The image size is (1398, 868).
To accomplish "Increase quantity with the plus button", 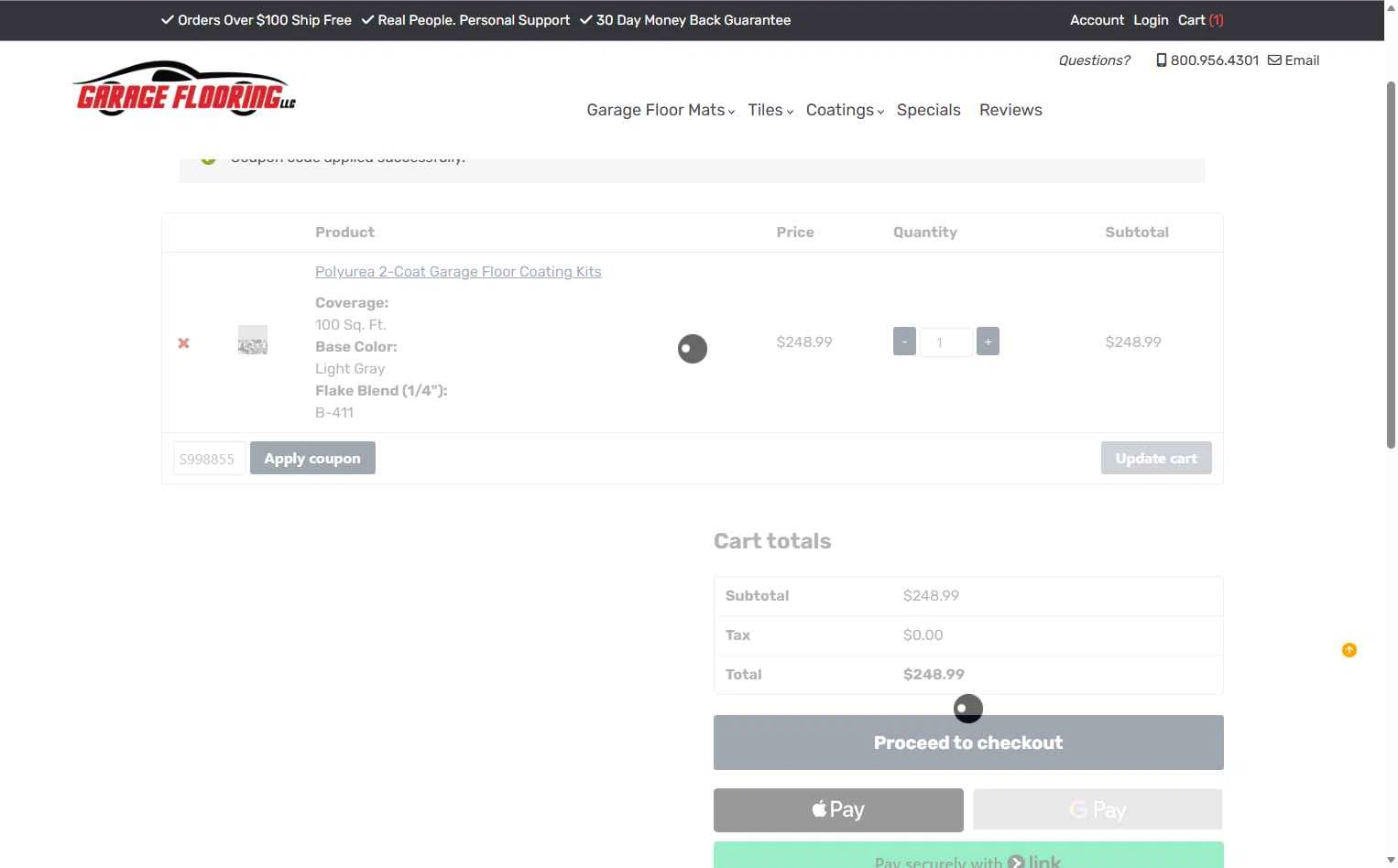I will [988, 342].
